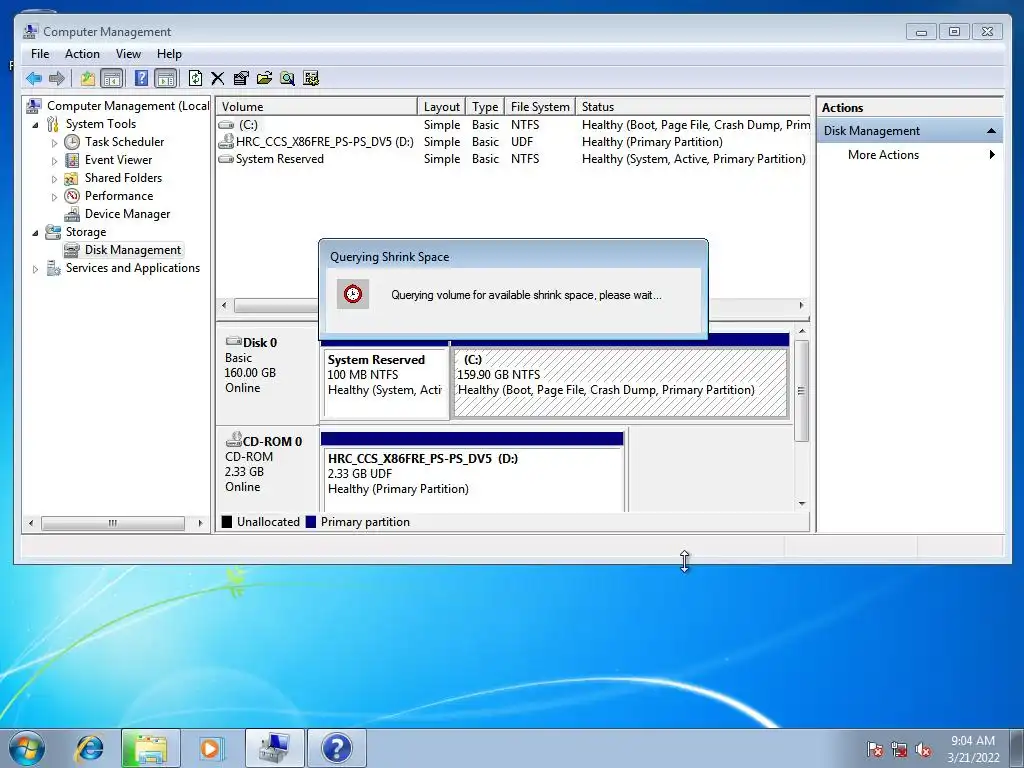Click the File System column header
This screenshot has width=1024, height=768.
tap(540, 106)
